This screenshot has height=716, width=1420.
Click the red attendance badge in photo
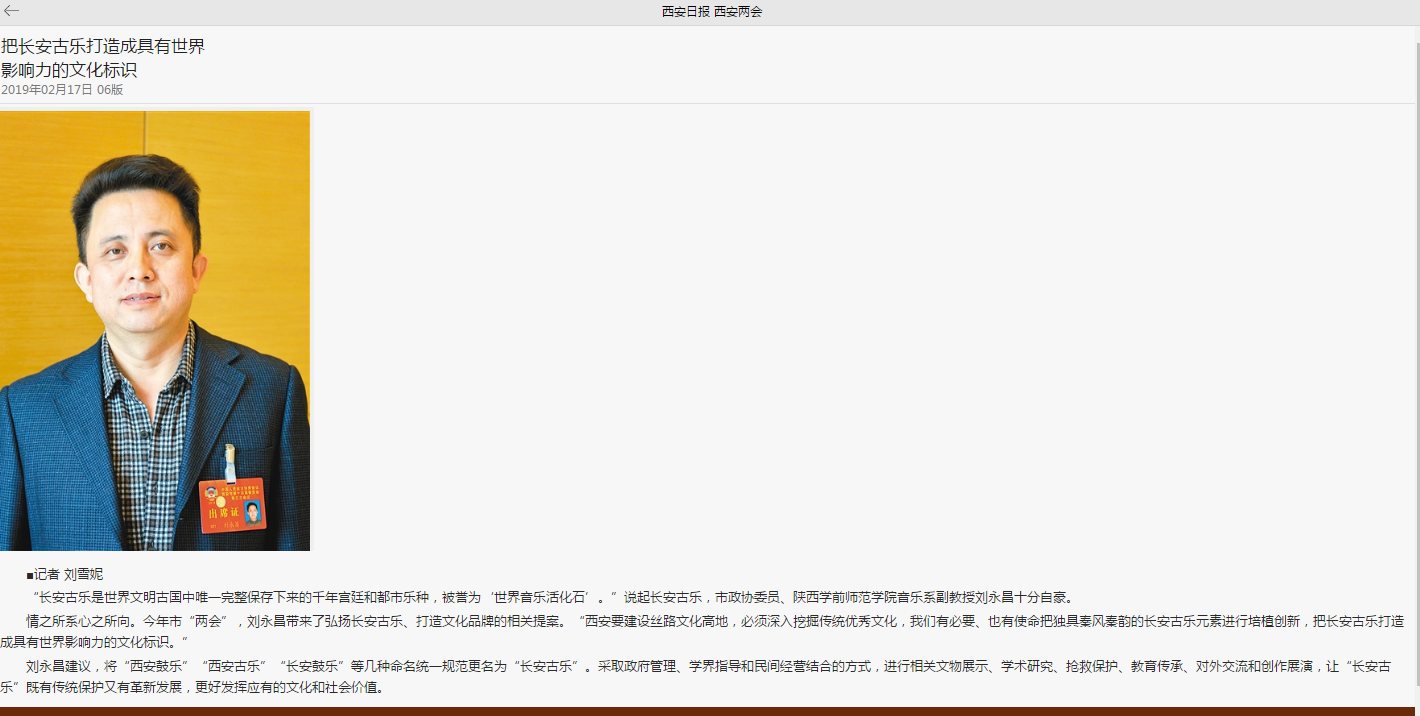tap(232, 505)
